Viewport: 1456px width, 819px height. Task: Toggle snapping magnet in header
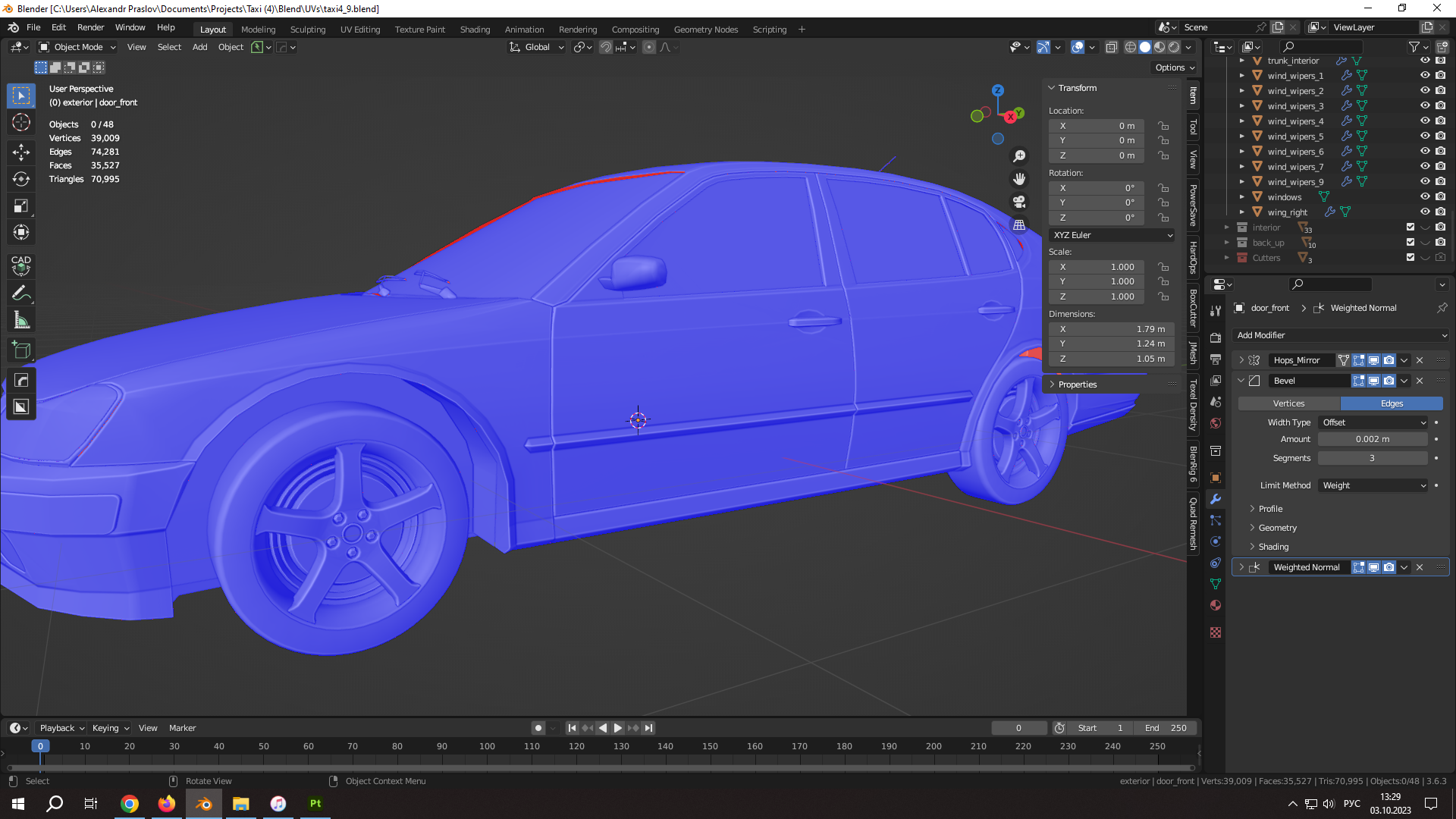point(606,47)
